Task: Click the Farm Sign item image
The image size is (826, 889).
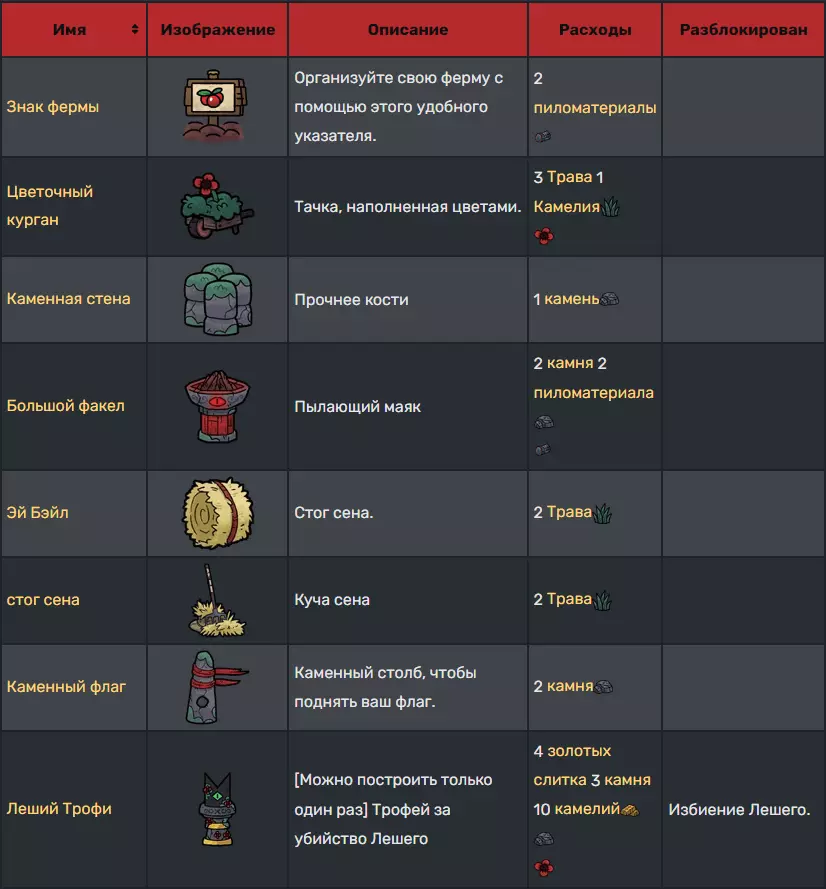Action: [217, 105]
